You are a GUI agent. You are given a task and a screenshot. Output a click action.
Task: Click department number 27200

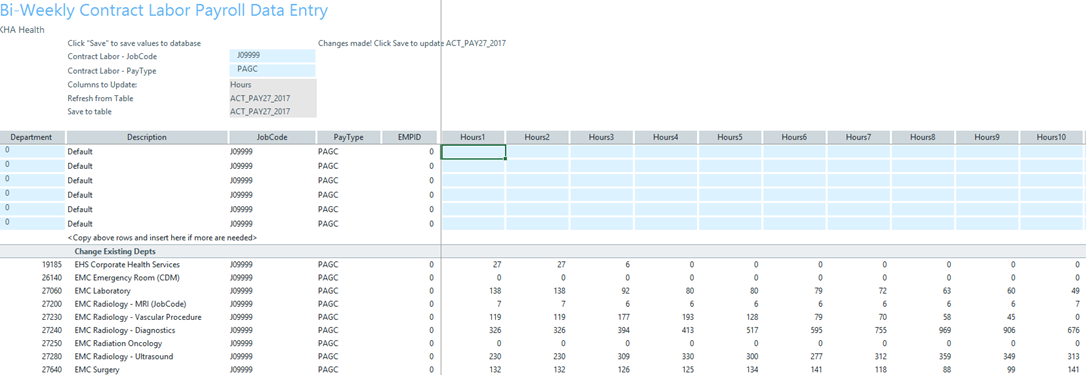coord(52,304)
